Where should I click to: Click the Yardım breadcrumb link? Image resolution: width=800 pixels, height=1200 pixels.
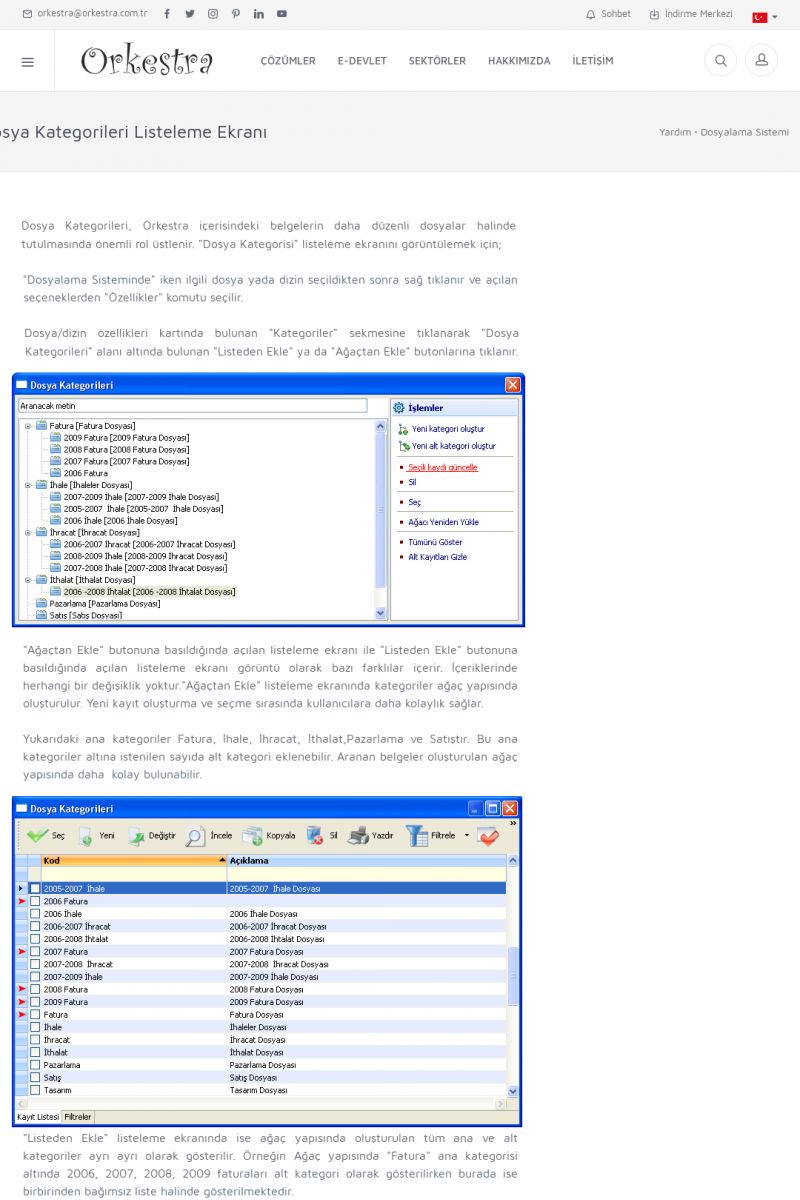675,132
